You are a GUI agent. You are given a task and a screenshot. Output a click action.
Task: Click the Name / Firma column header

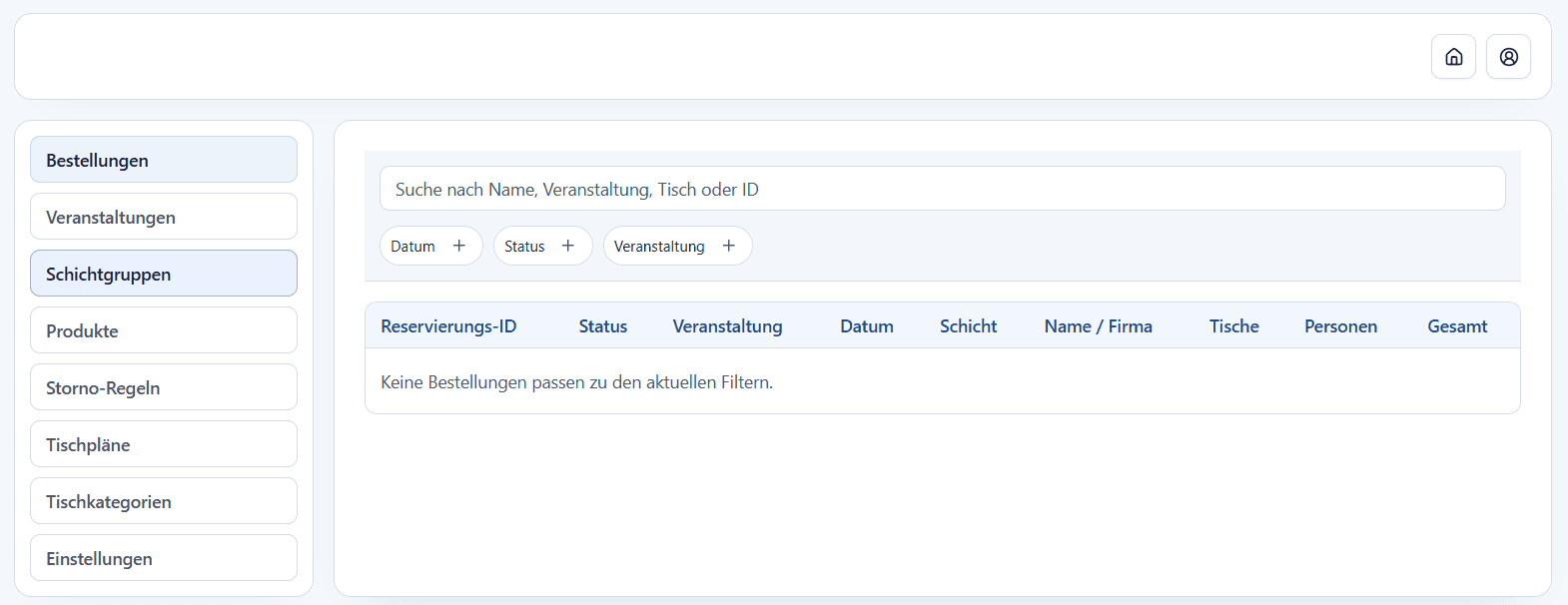click(x=1099, y=326)
